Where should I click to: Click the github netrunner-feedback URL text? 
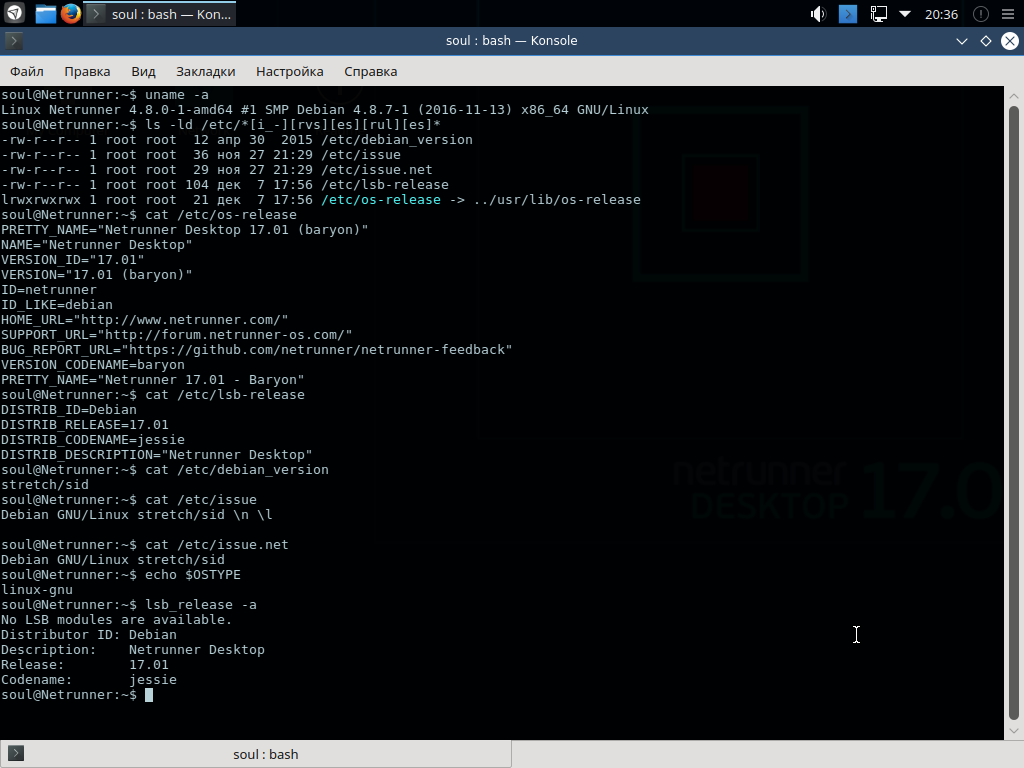pyautogui.click(x=317, y=350)
